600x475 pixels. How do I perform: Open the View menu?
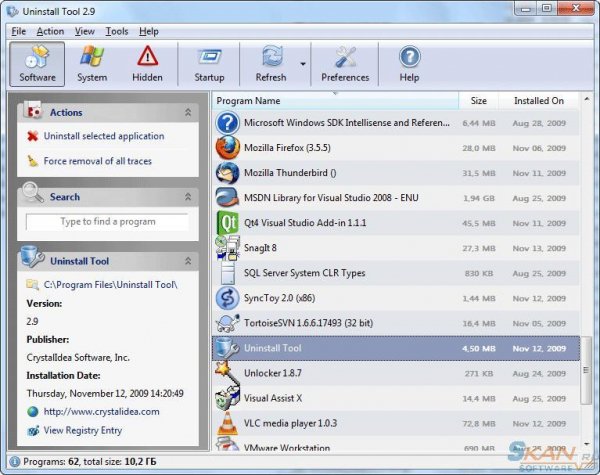pos(85,31)
